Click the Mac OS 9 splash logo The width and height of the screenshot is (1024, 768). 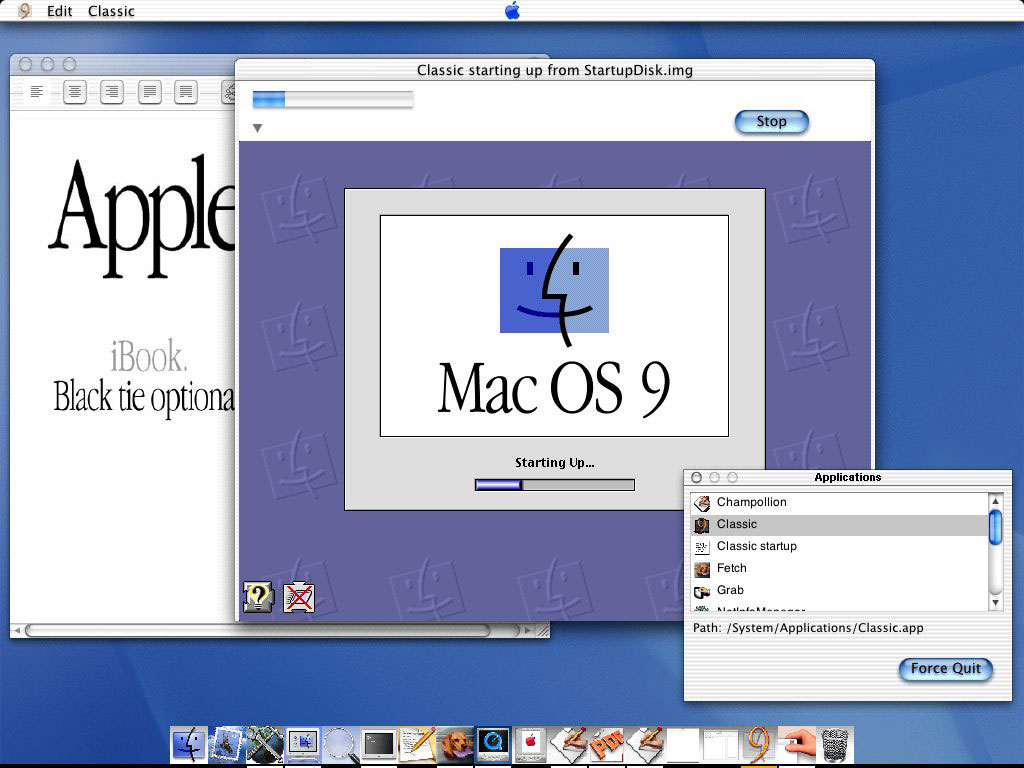pyautogui.click(x=554, y=326)
